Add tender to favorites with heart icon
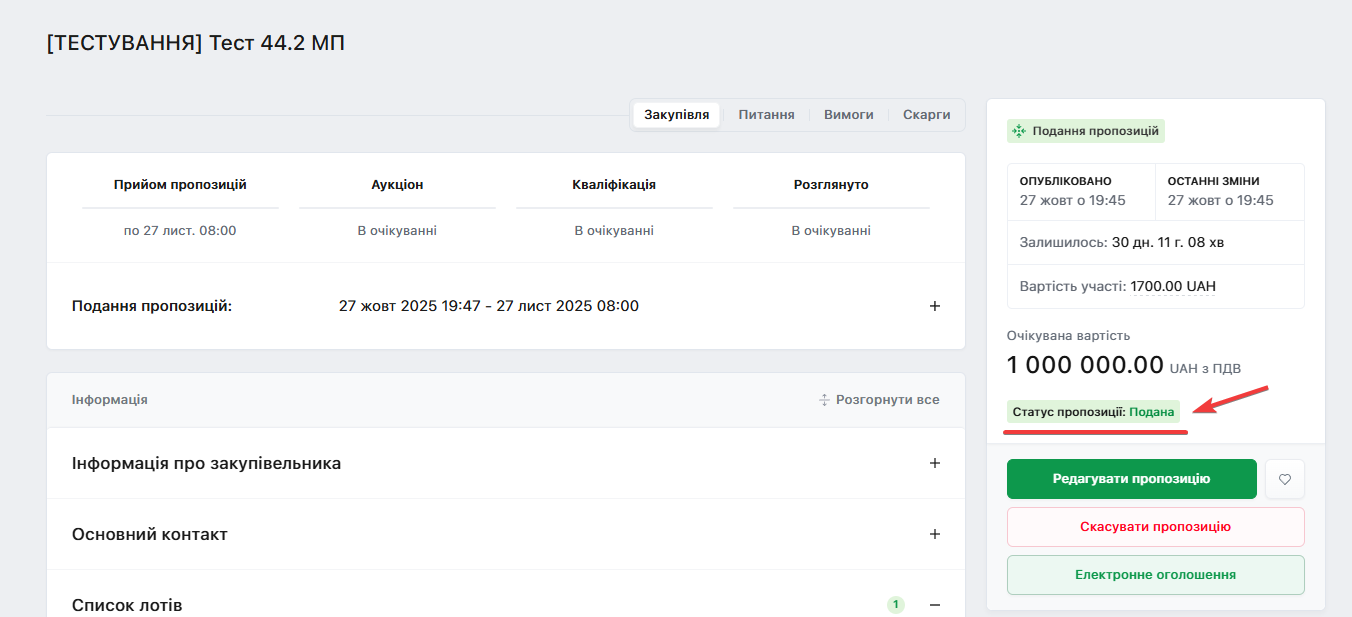The width and height of the screenshot is (1352, 617). (x=1285, y=479)
